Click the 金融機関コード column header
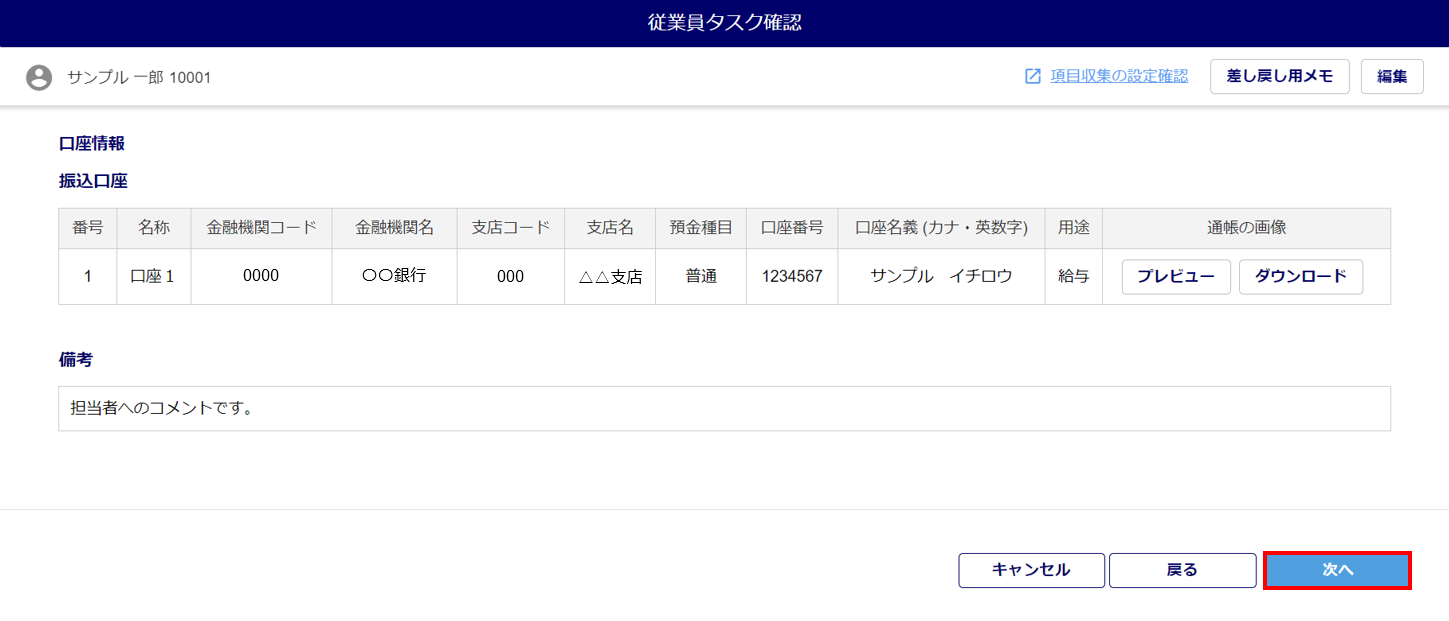 [x=261, y=228]
